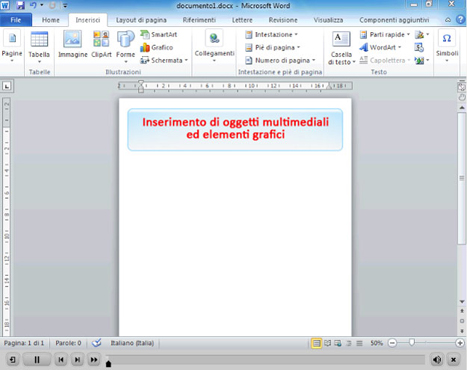
Task: Toggle the ruler button above scrollbar
Action: 462,87
